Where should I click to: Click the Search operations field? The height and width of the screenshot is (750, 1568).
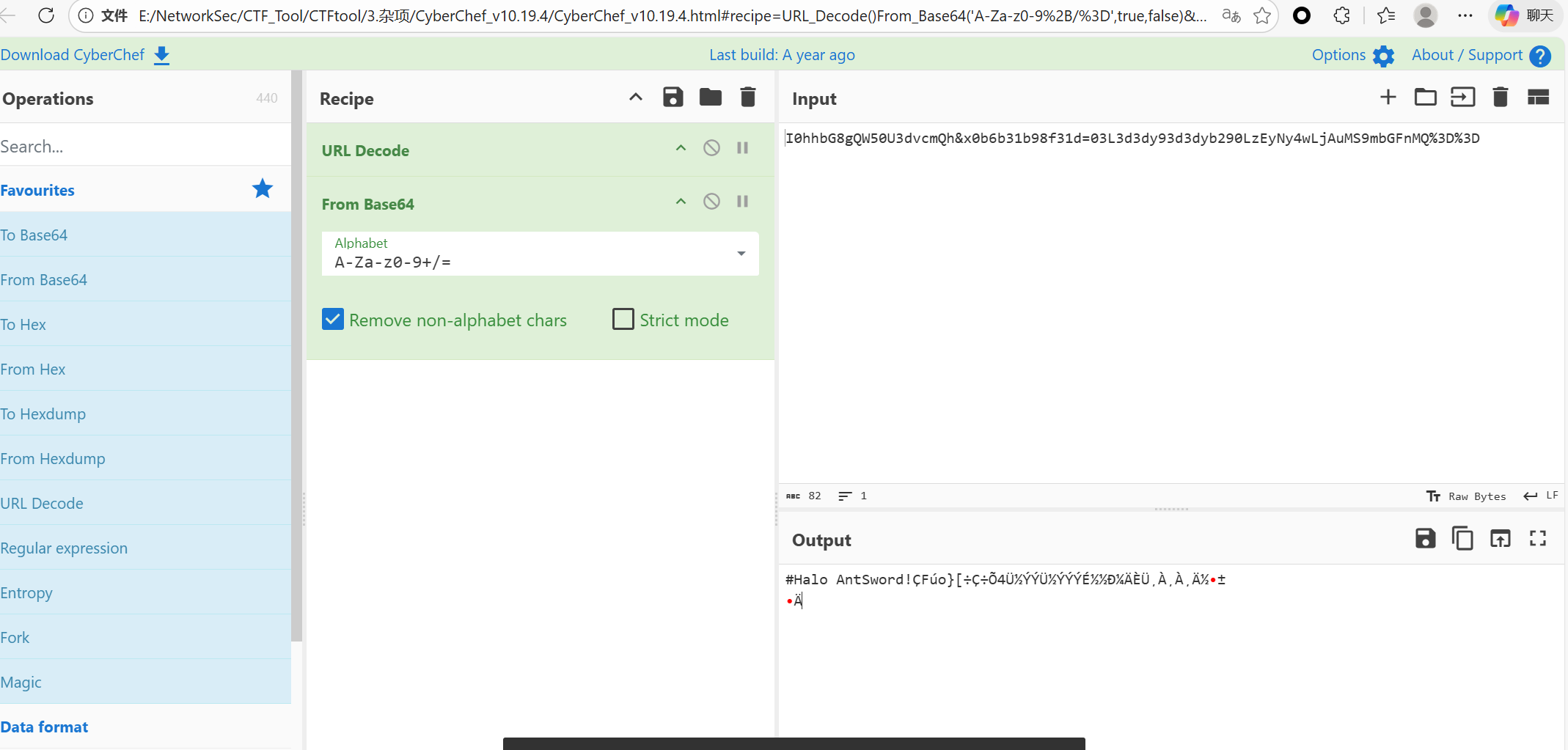click(145, 147)
